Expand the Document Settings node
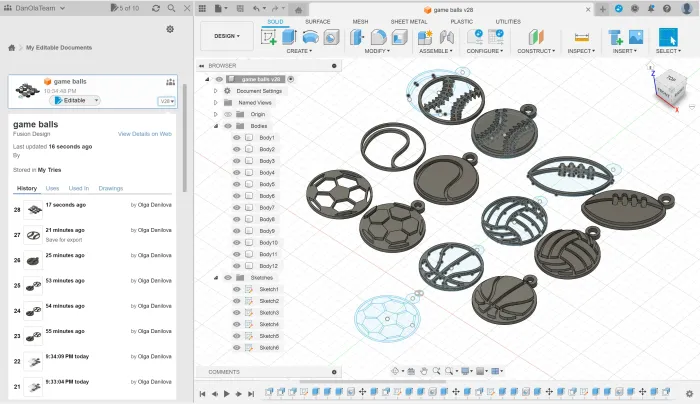 pos(215,90)
